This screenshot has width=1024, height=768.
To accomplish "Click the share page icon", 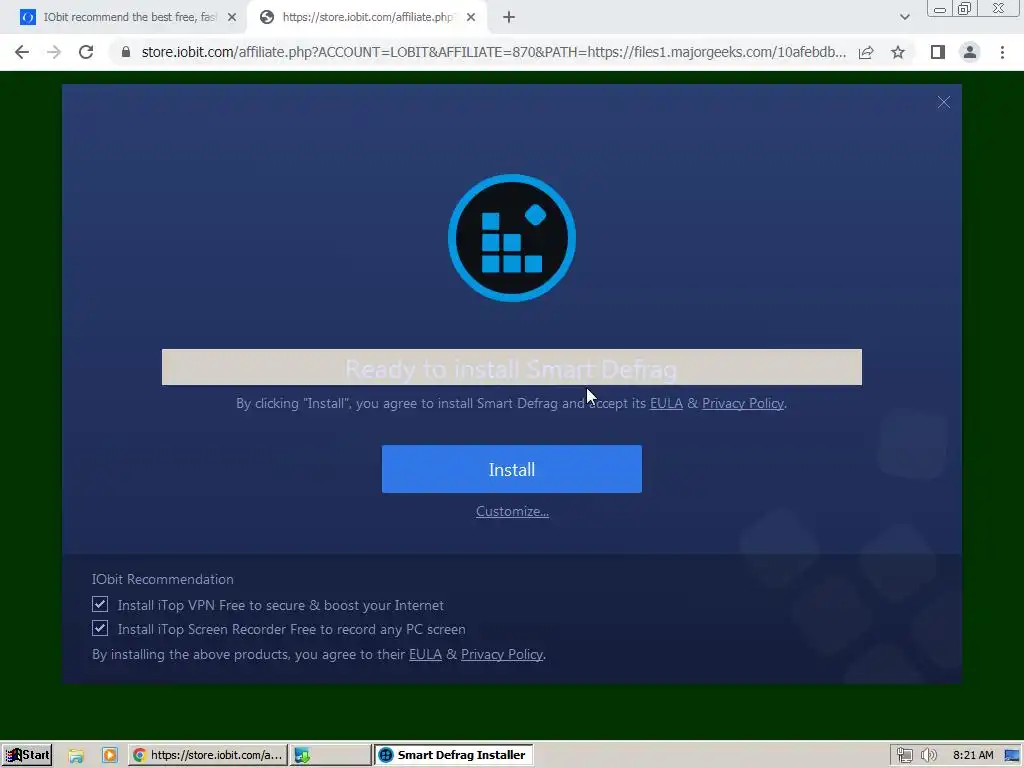I will click(866, 52).
